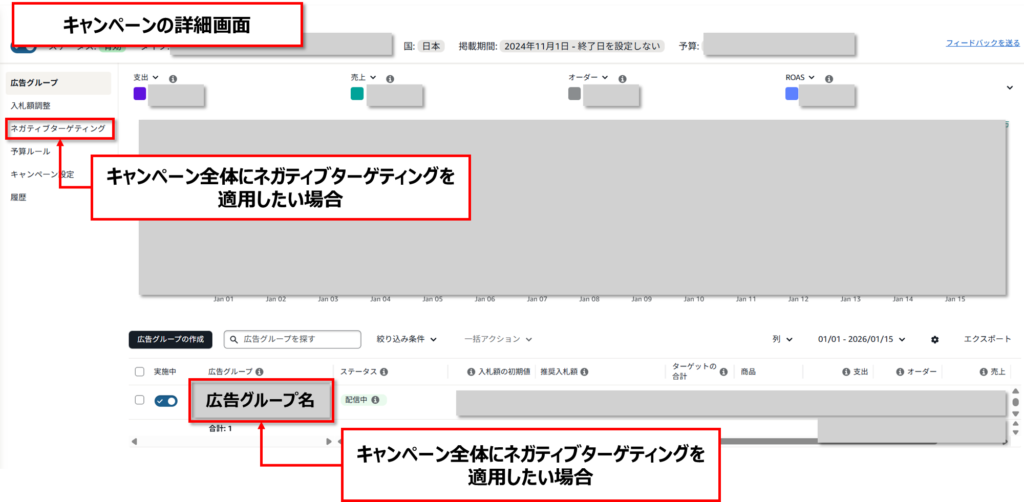Click info icon beside ターゲットの合計 header
Screen dimensions: 1024x502
click(723, 371)
